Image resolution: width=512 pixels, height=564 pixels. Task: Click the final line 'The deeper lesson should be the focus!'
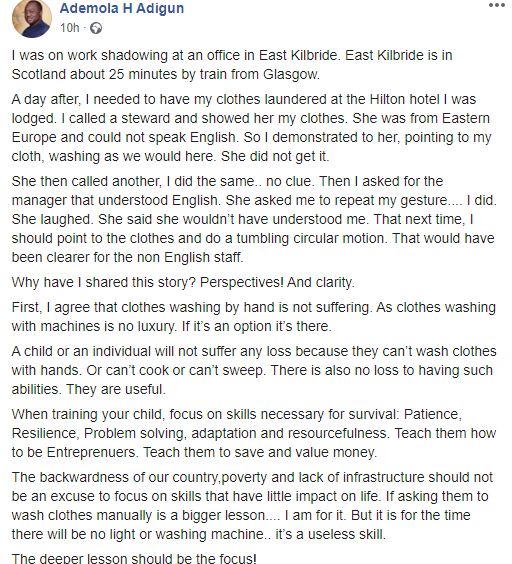point(134,558)
